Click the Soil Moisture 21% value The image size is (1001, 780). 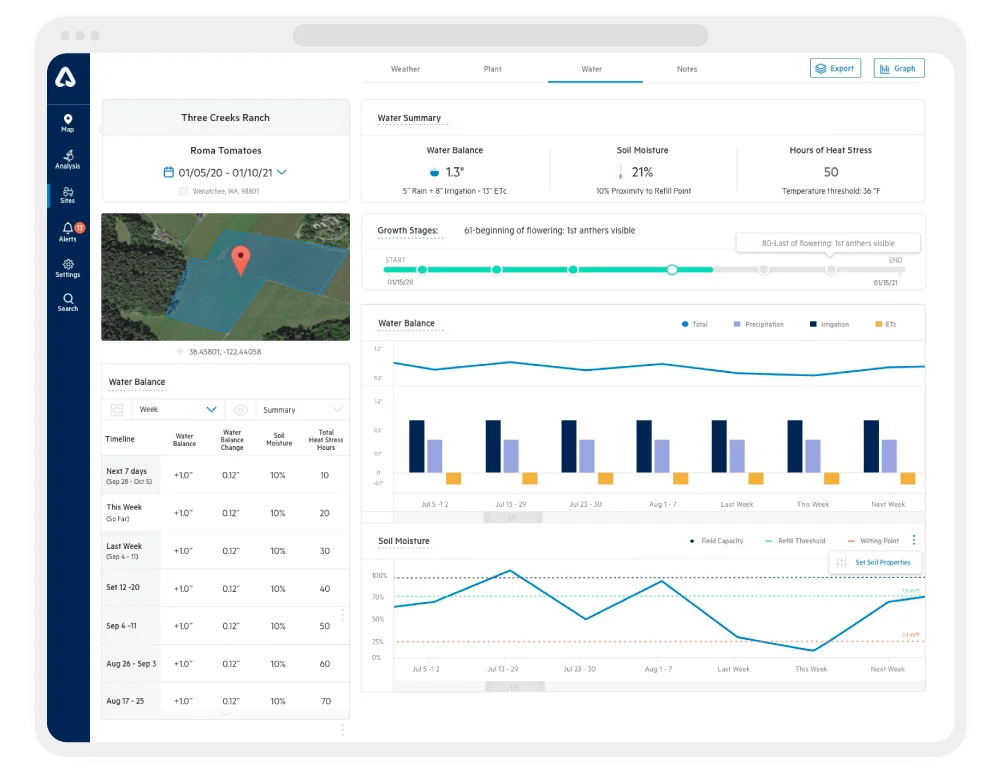(x=642, y=172)
